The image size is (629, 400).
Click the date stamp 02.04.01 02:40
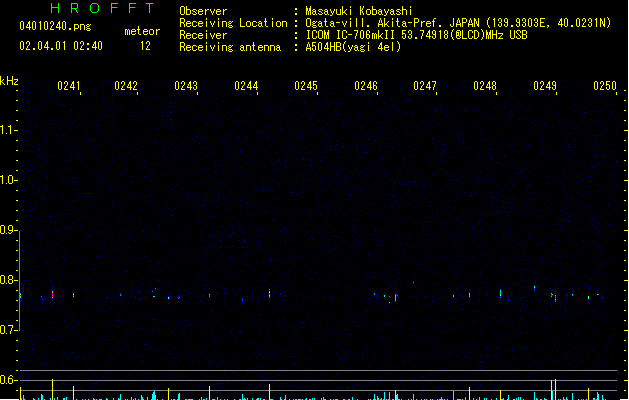(61, 46)
